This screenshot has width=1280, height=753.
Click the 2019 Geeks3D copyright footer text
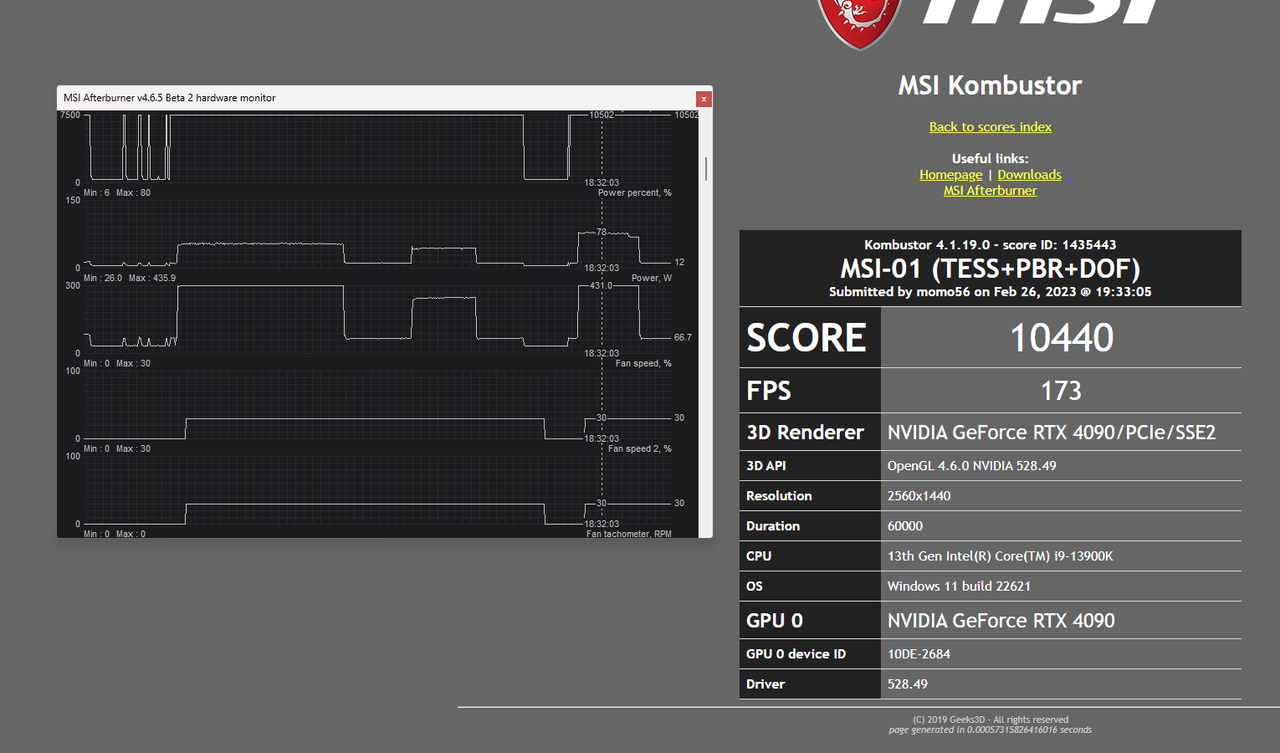990,720
